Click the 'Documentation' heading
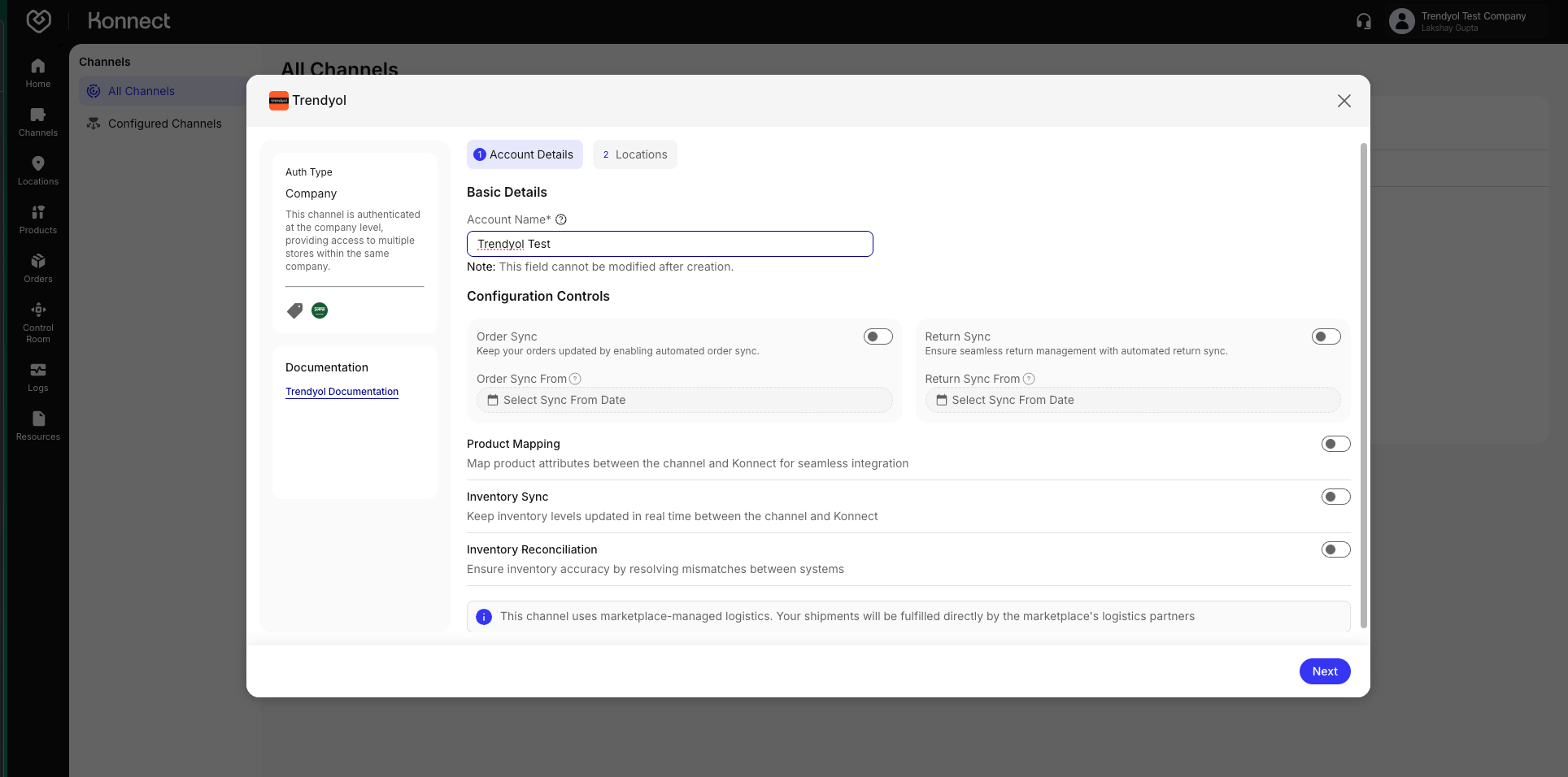The image size is (1568, 777). tap(327, 367)
